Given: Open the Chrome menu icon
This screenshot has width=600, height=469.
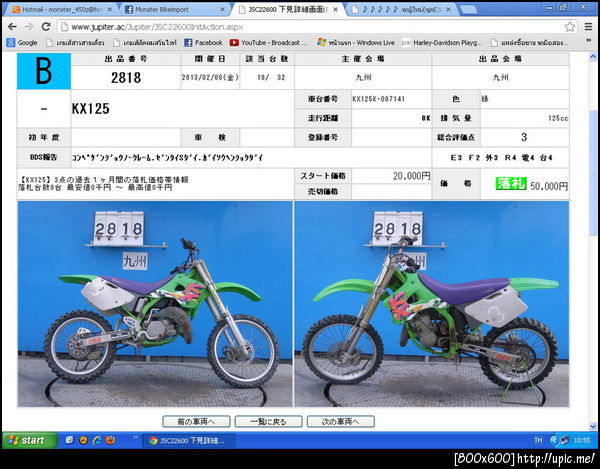Looking at the screenshot, I should point(588,27).
